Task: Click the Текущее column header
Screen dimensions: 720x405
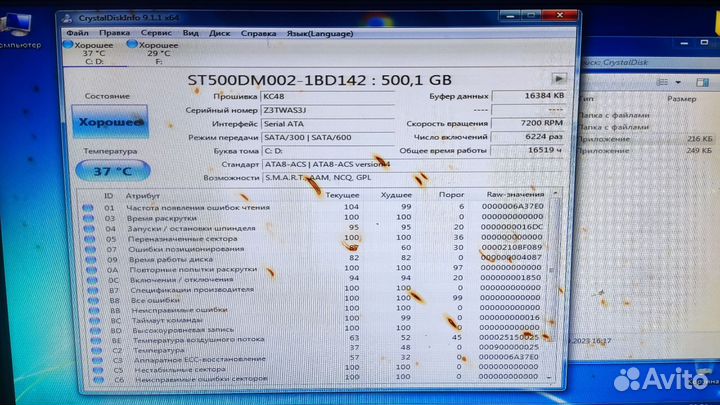Action: [343, 195]
